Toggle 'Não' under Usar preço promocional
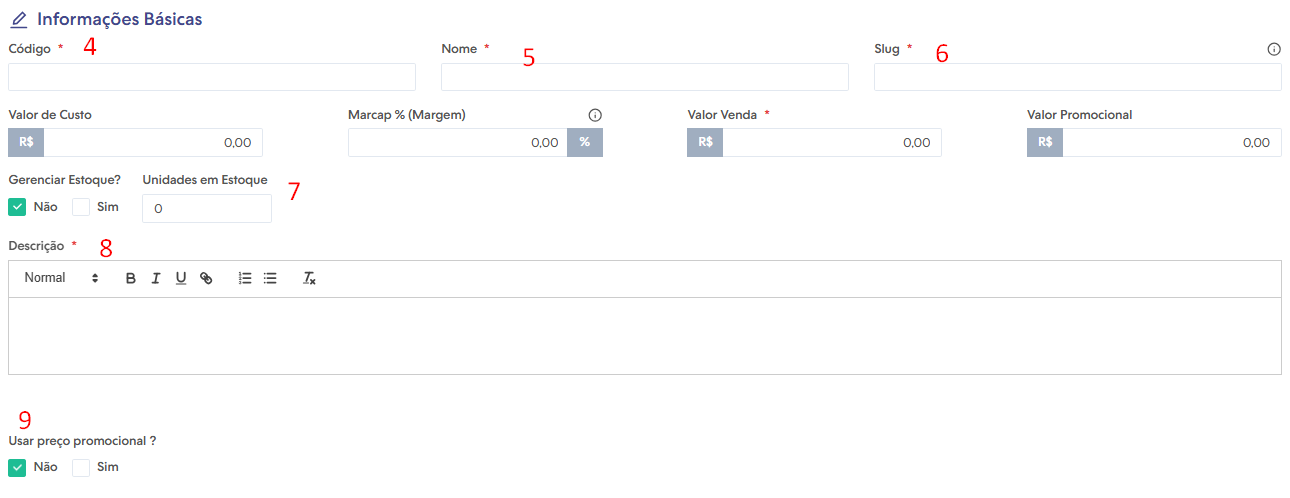This screenshot has width=1290, height=498. click(17, 467)
